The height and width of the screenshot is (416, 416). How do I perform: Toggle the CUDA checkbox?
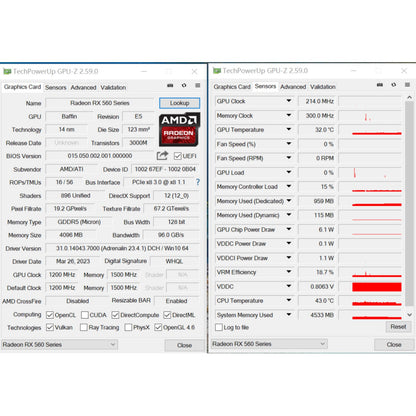[x=85, y=315]
